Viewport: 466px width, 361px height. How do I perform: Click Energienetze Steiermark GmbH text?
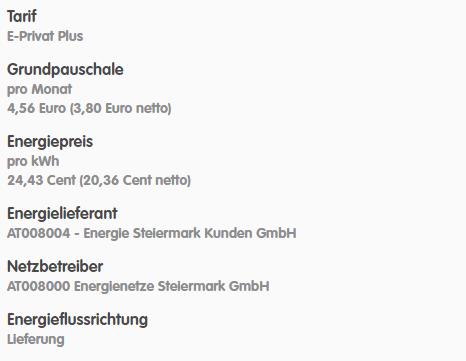pyautogui.click(x=172, y=286)
